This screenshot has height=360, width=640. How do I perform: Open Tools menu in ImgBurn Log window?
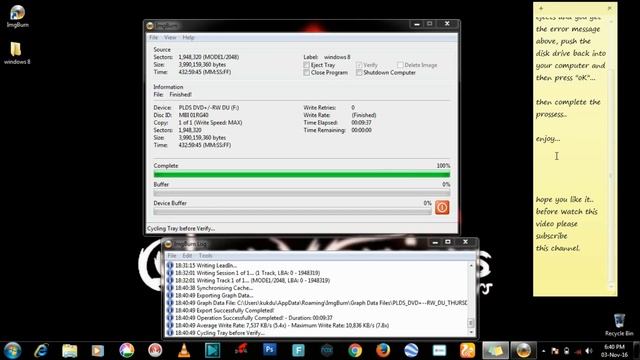pyautogui.click(x=205, y=256)
